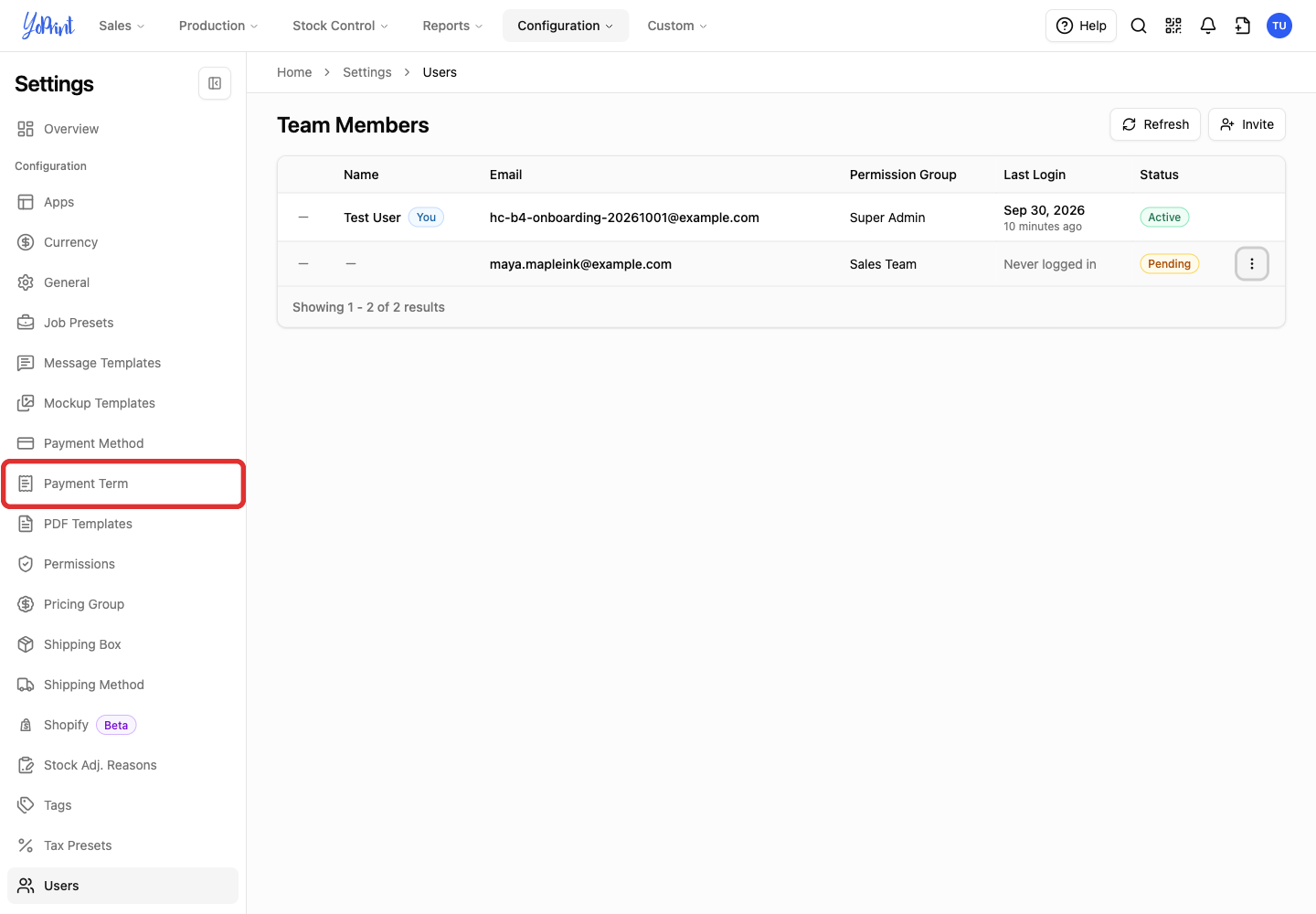The height and width of the screenshot is (914, 1316).
Task: Click the Mockup Templates icon
Action: click(x=26, y=403)
